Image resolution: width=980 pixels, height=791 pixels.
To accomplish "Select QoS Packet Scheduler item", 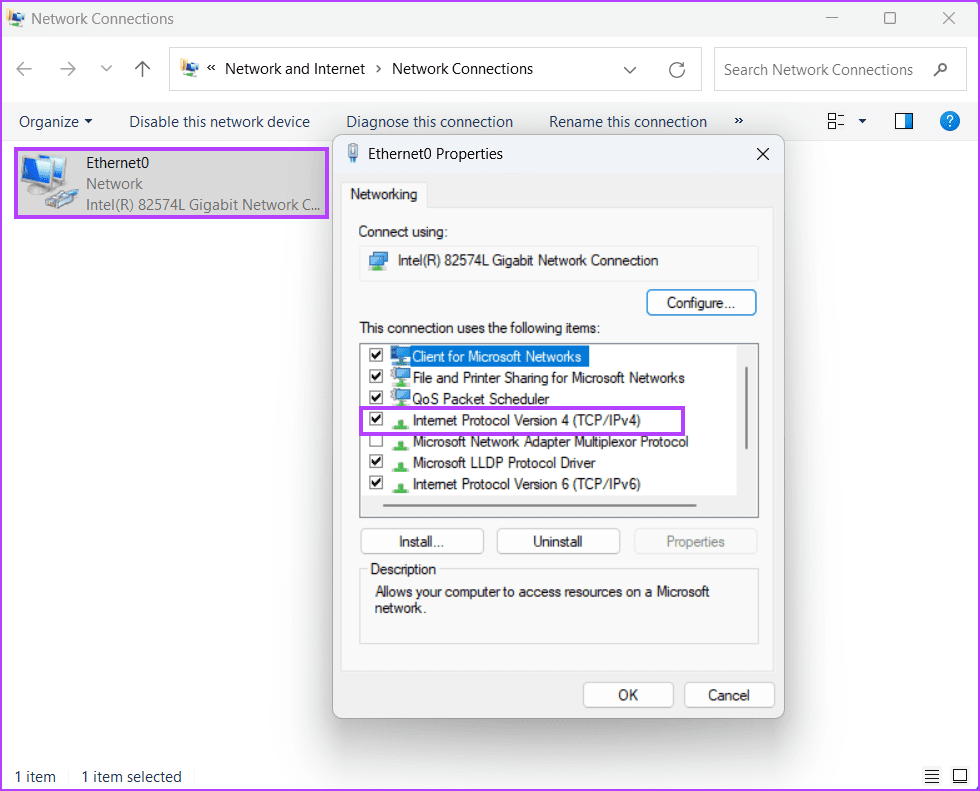I will [480, 399].
